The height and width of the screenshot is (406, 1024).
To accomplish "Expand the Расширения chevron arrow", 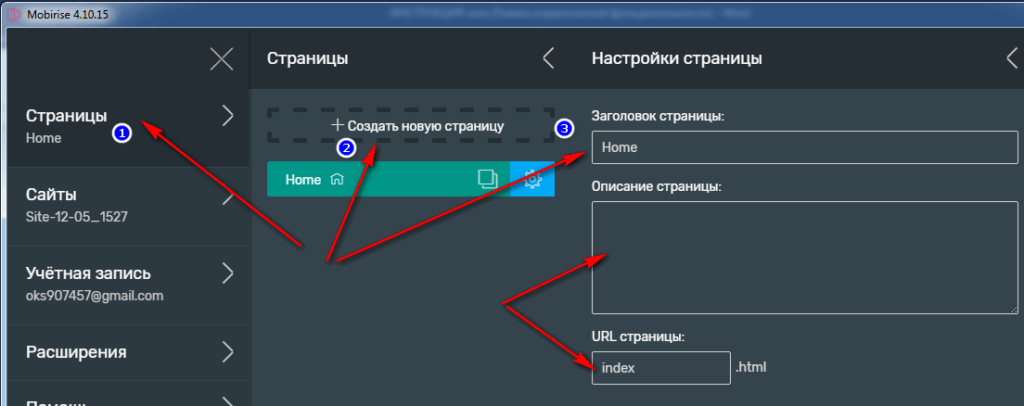I will 227,352.
